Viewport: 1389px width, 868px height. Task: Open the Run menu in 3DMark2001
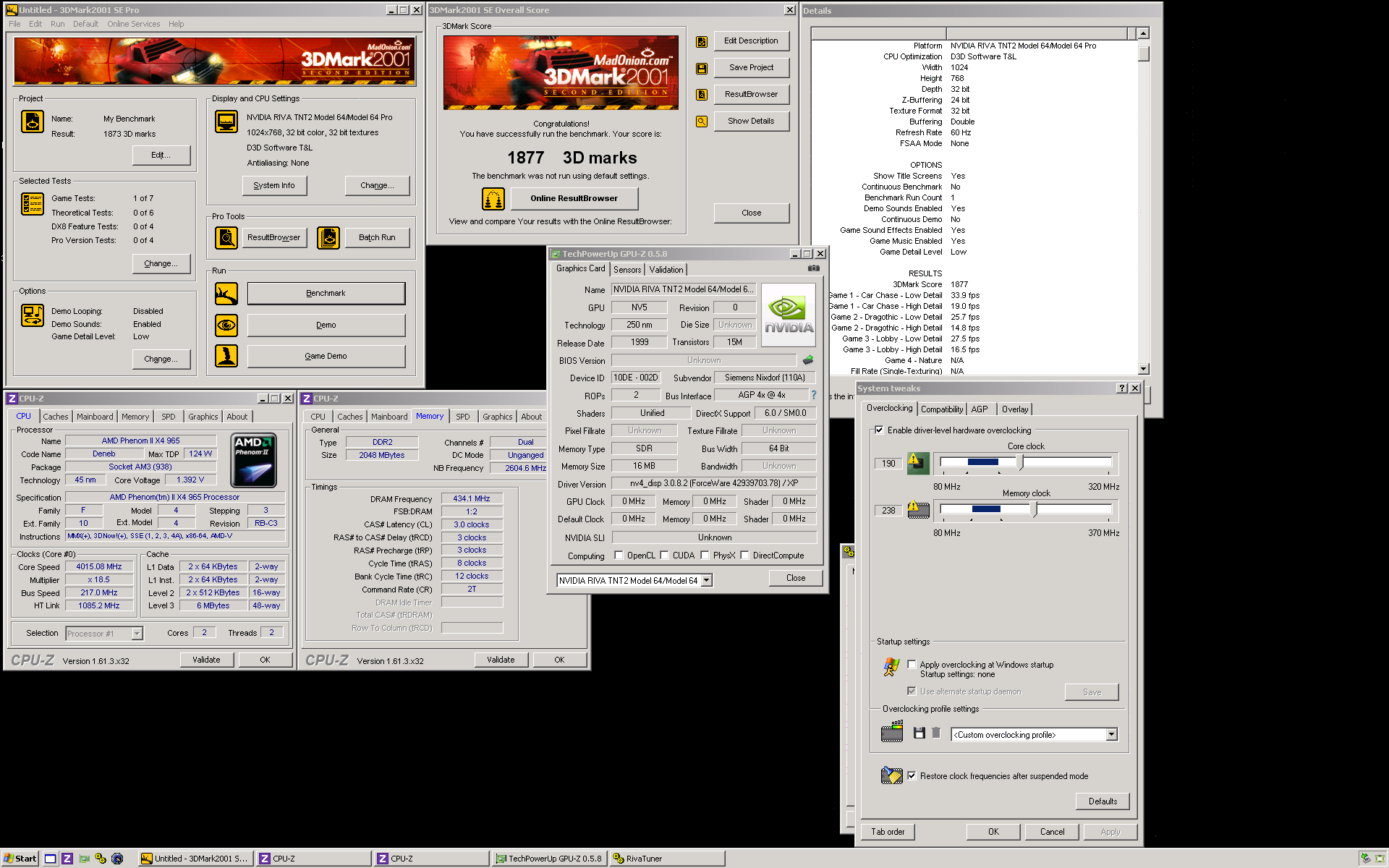[x=57, y=24]
